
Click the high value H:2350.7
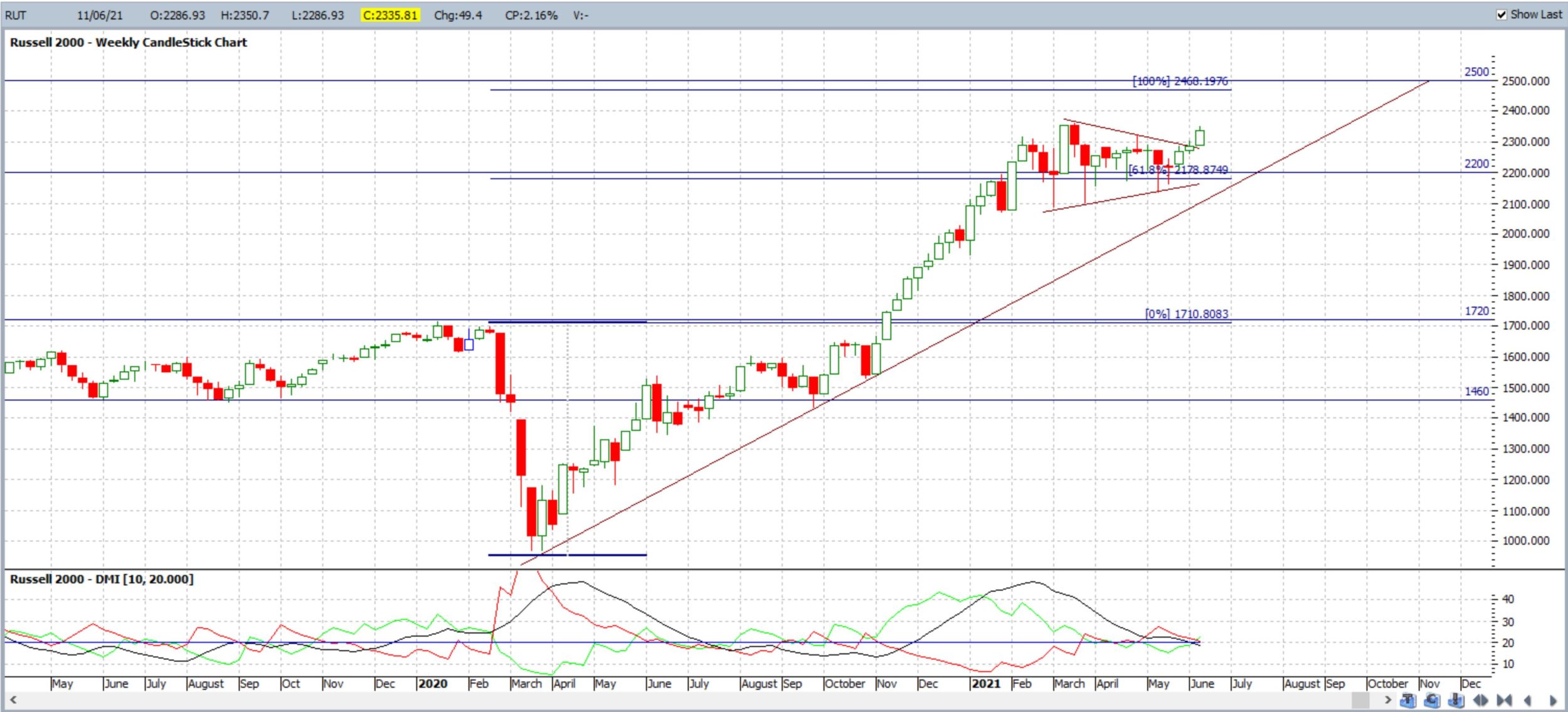coord(245,15)
